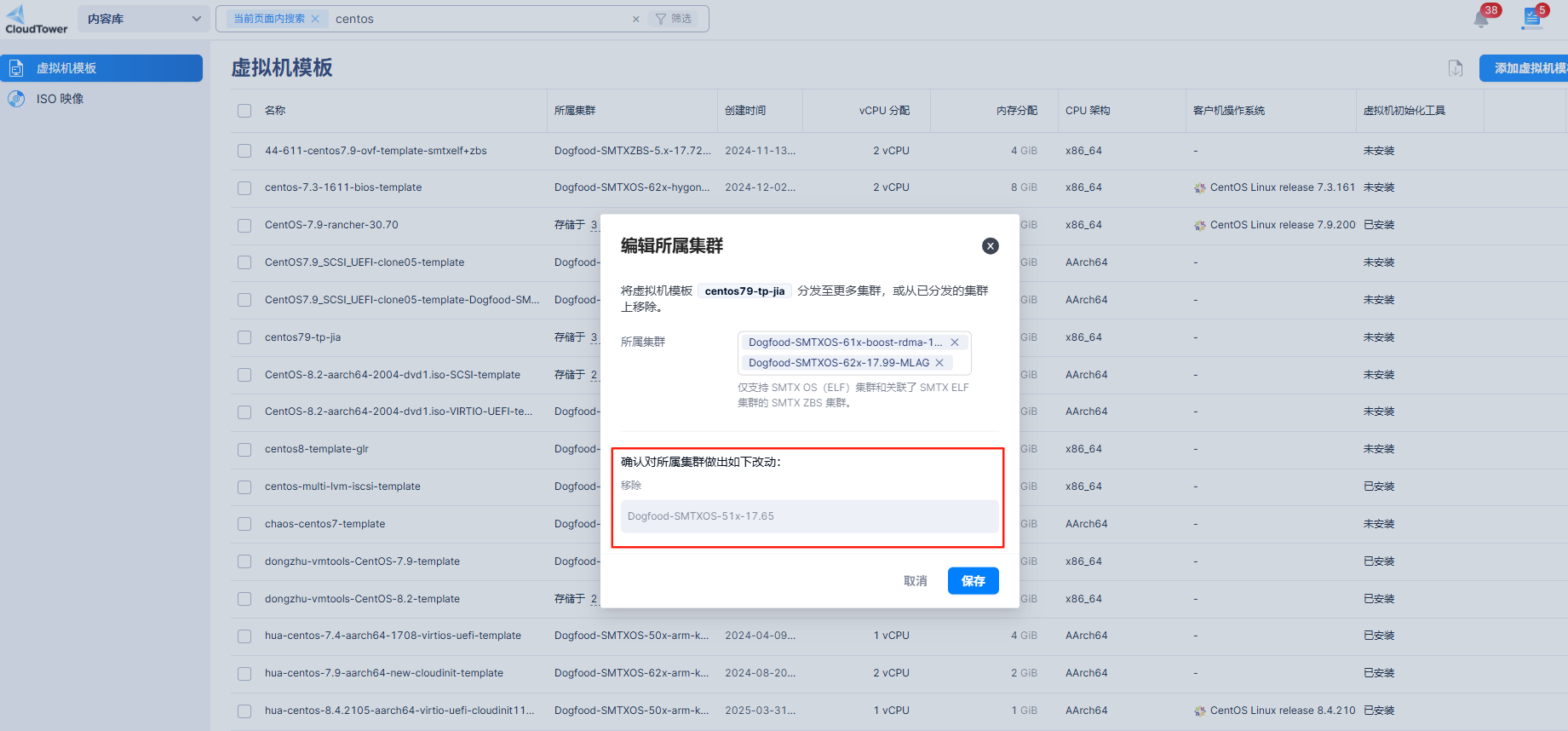Click the search input containing centos
Screen dimensions: 1568x731
(477, 19)
